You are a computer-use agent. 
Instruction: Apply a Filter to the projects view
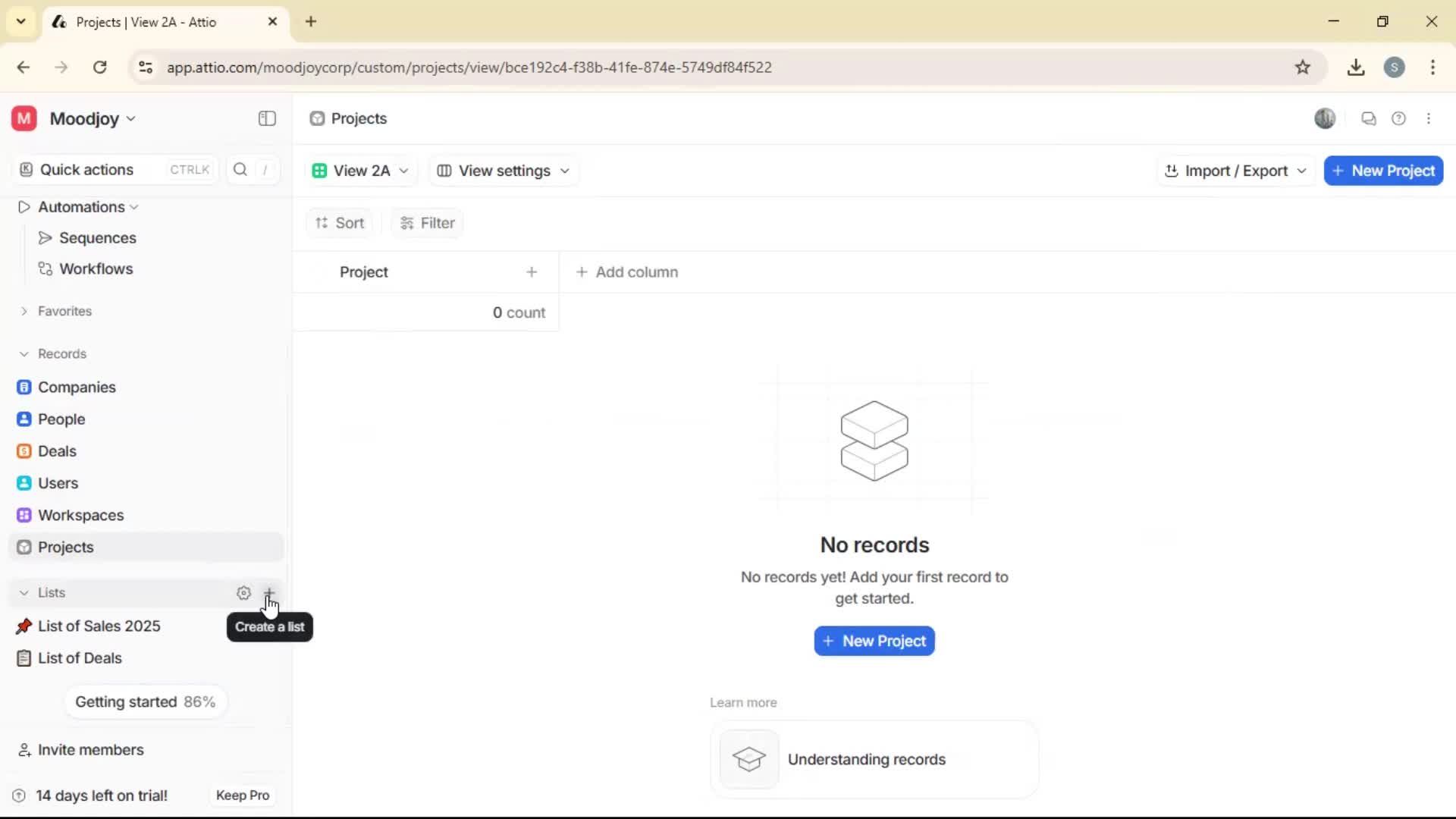(x=427, y=223)
